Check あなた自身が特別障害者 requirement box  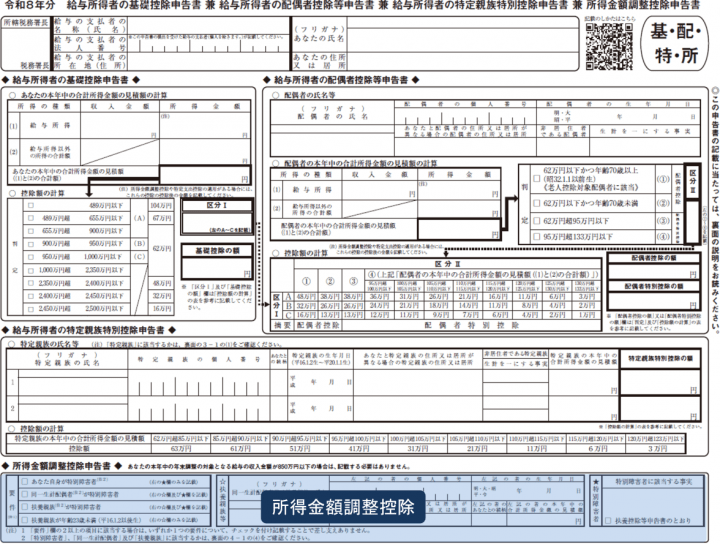[25, 482]
